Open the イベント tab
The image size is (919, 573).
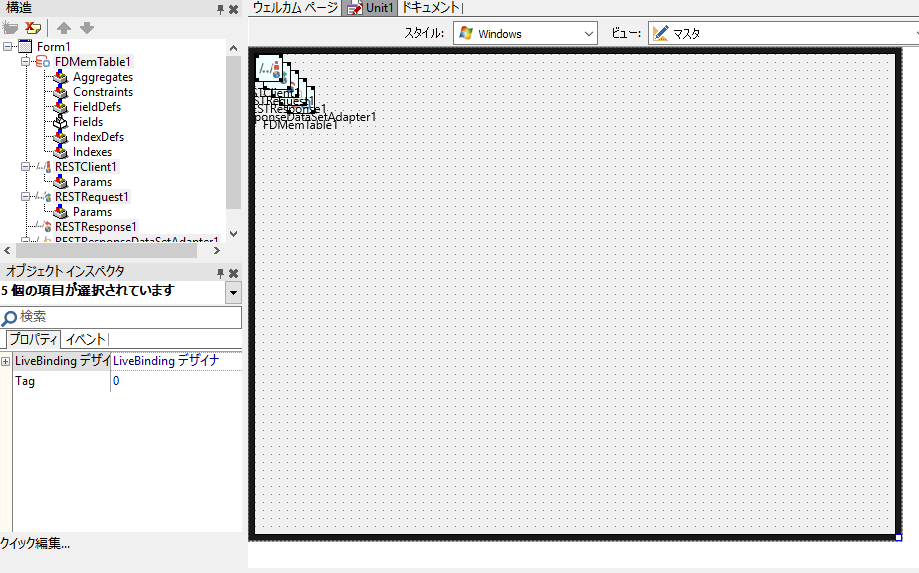pyautogui.click(x=86, y=339)
